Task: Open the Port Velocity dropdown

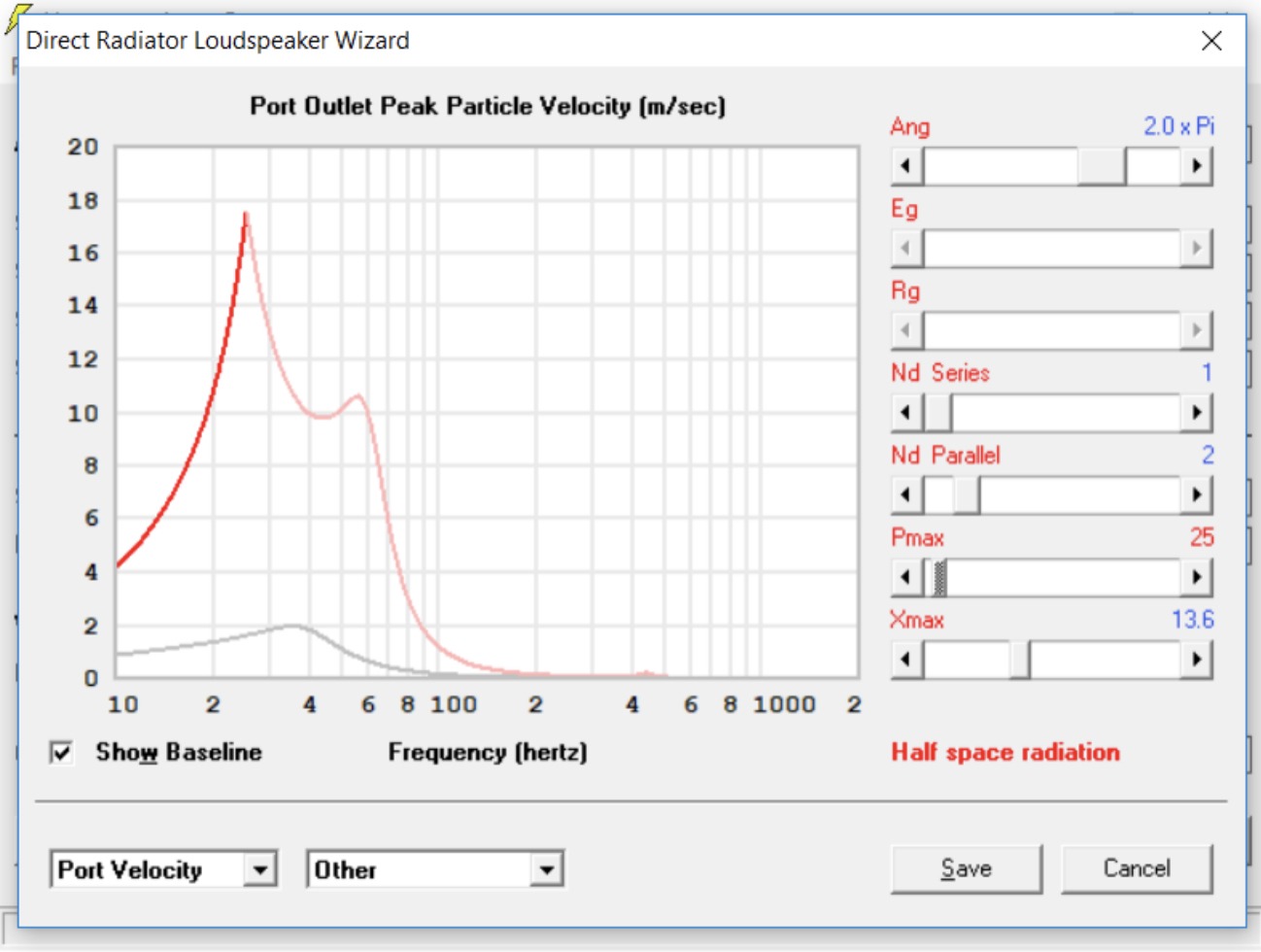Action: pos(259,869)
